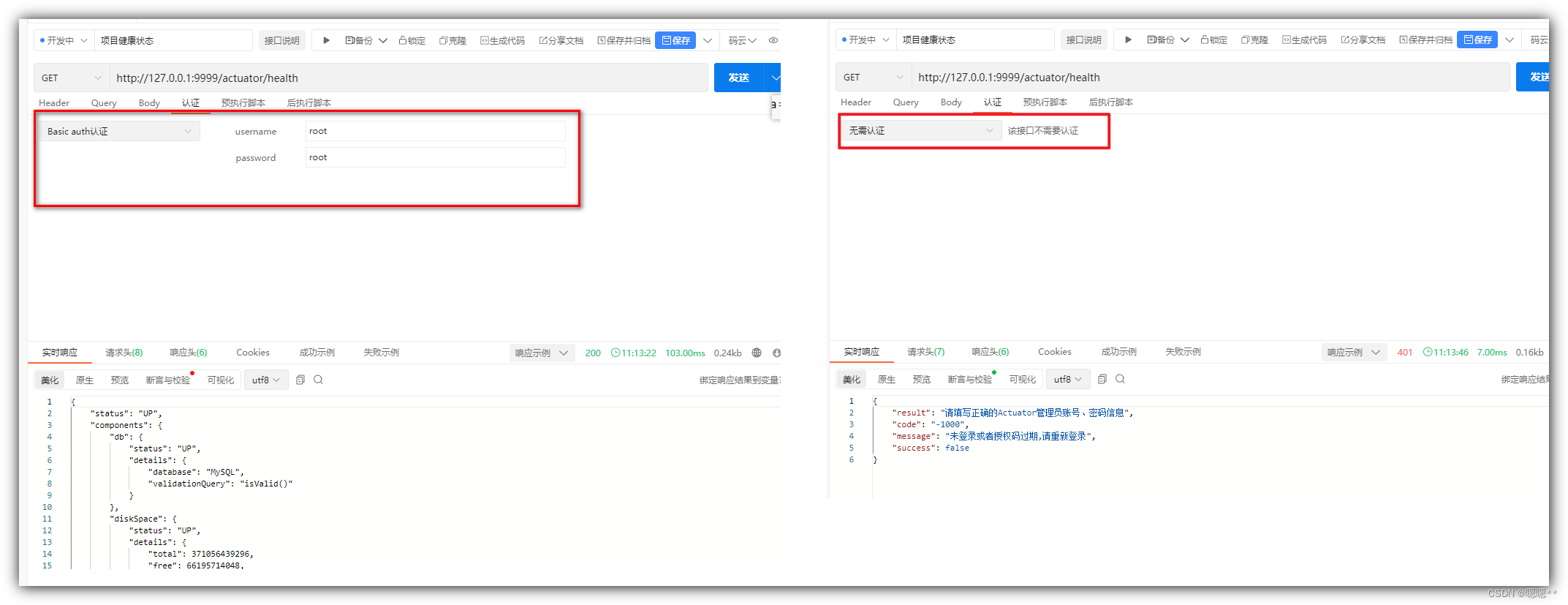The width and height of the screenshot is (1568, 605).
Task: Switch to the Header tab in the left panel
Action: pos(54,103)
